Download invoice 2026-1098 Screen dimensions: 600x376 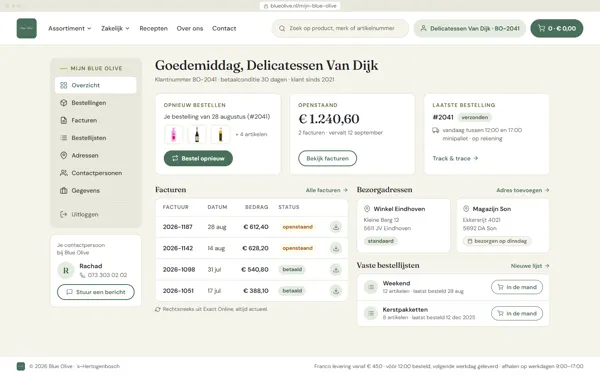point(336,270)
